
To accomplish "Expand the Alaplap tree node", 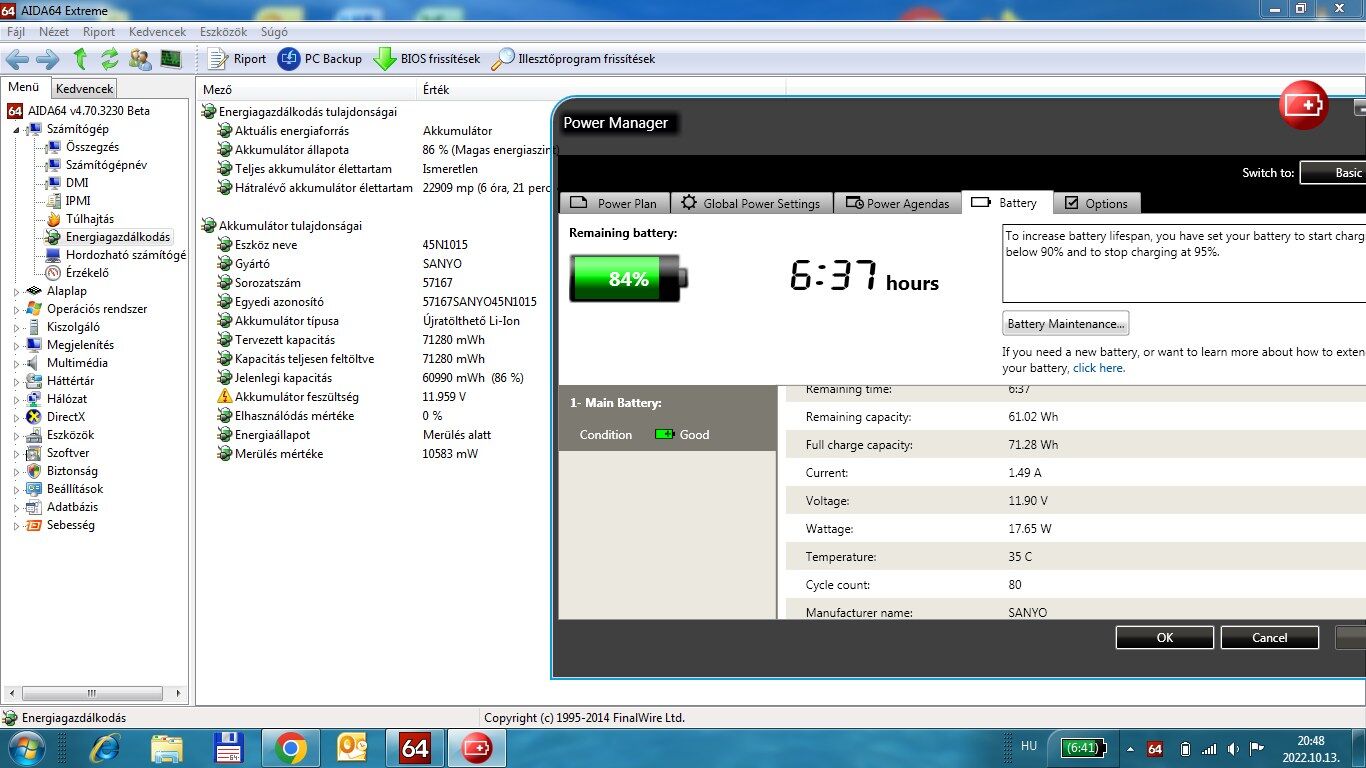I will tap(16, 291).
